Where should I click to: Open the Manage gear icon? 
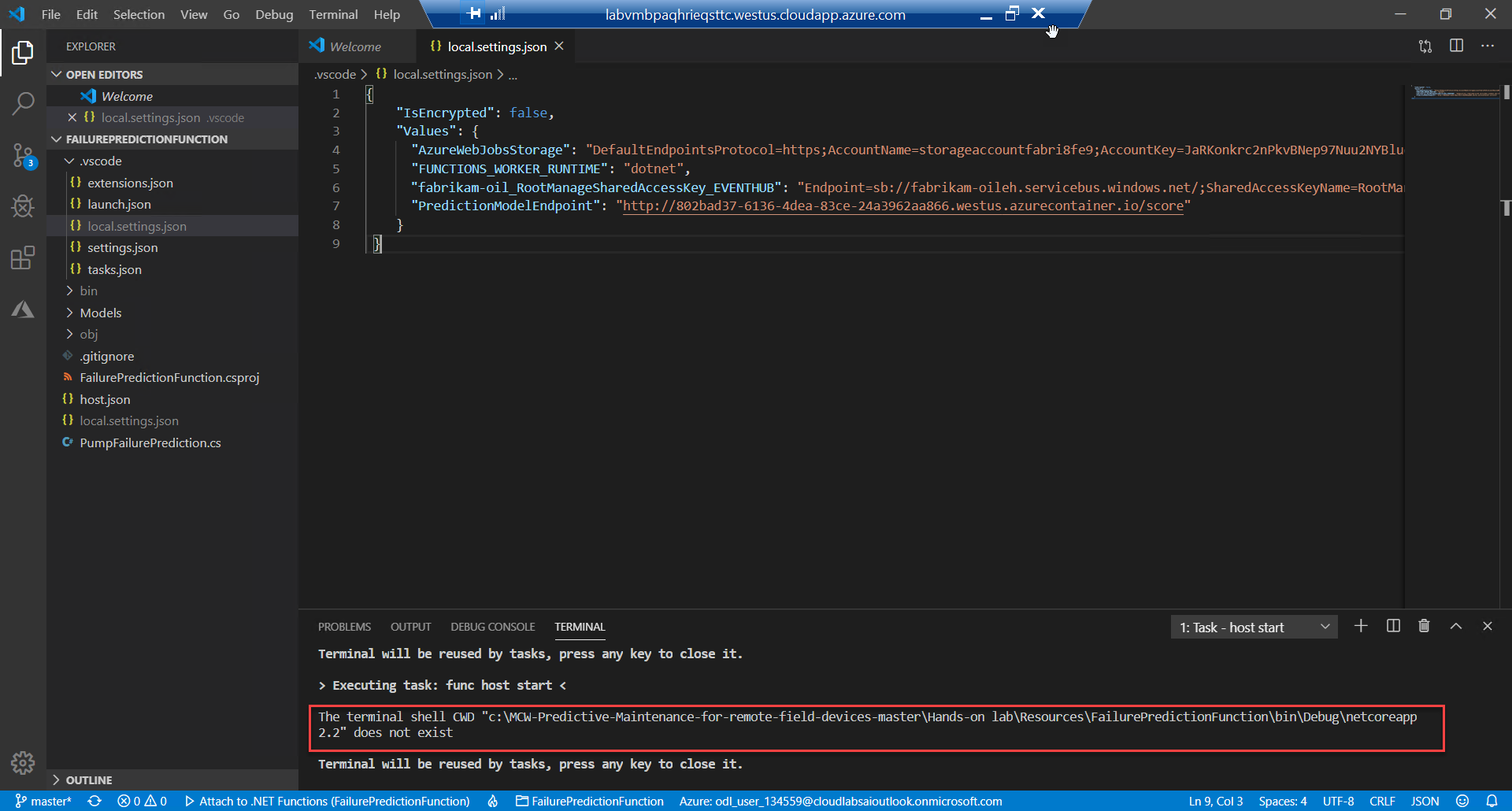coord(23,762)
